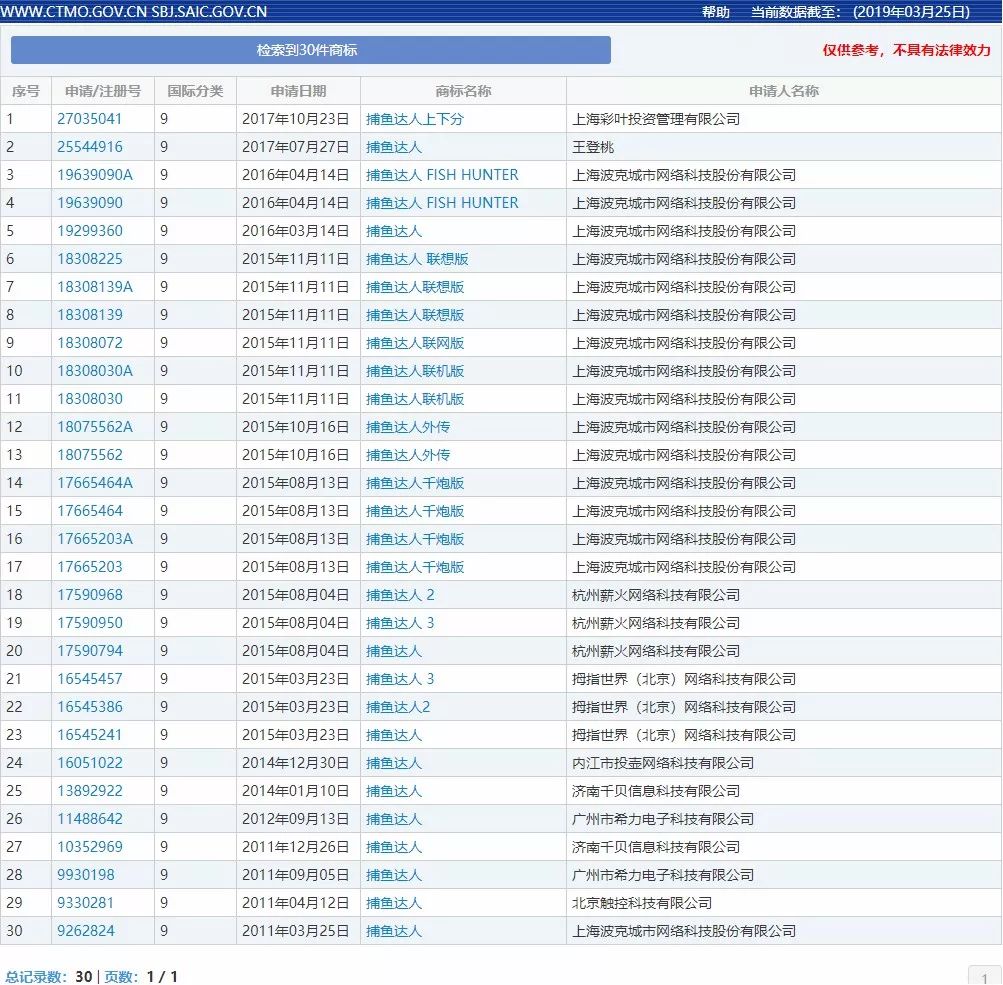The image size is (1003, 985).
Task: Open 捕鱼达人 3 trademark in row 21
Action: point(400,679)
